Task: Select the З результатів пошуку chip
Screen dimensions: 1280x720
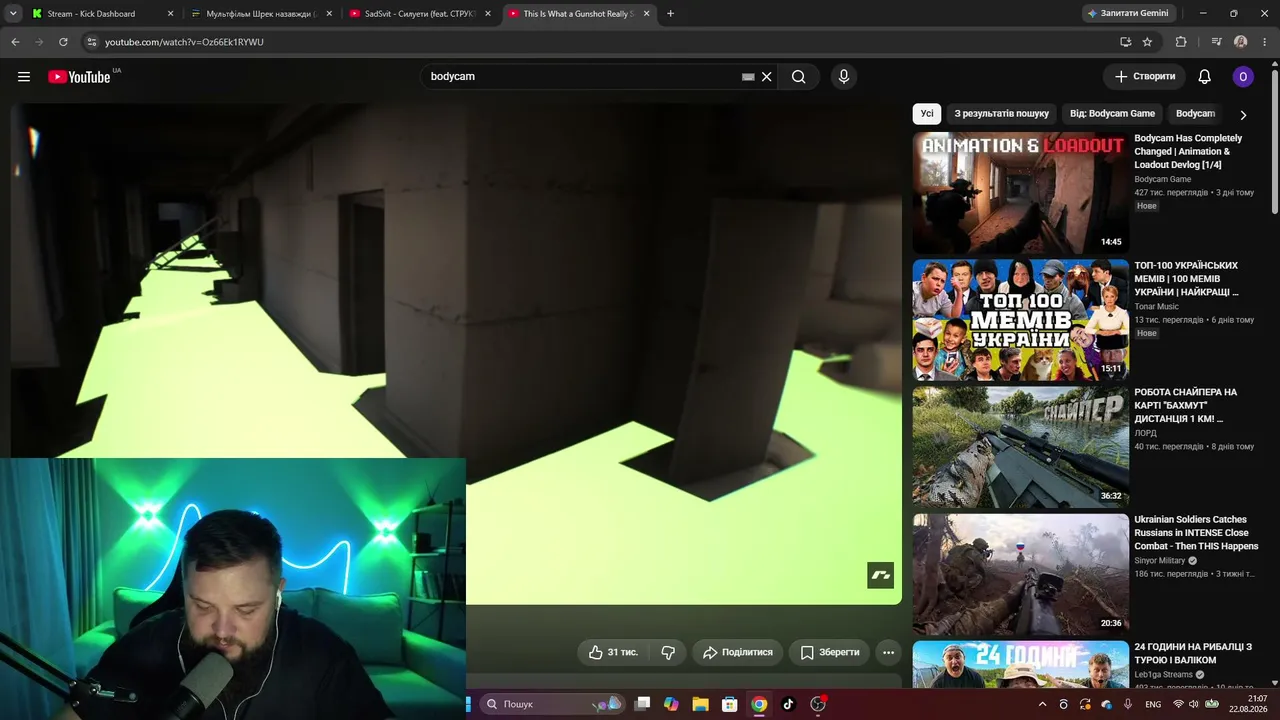Action: coord(1001,114)
